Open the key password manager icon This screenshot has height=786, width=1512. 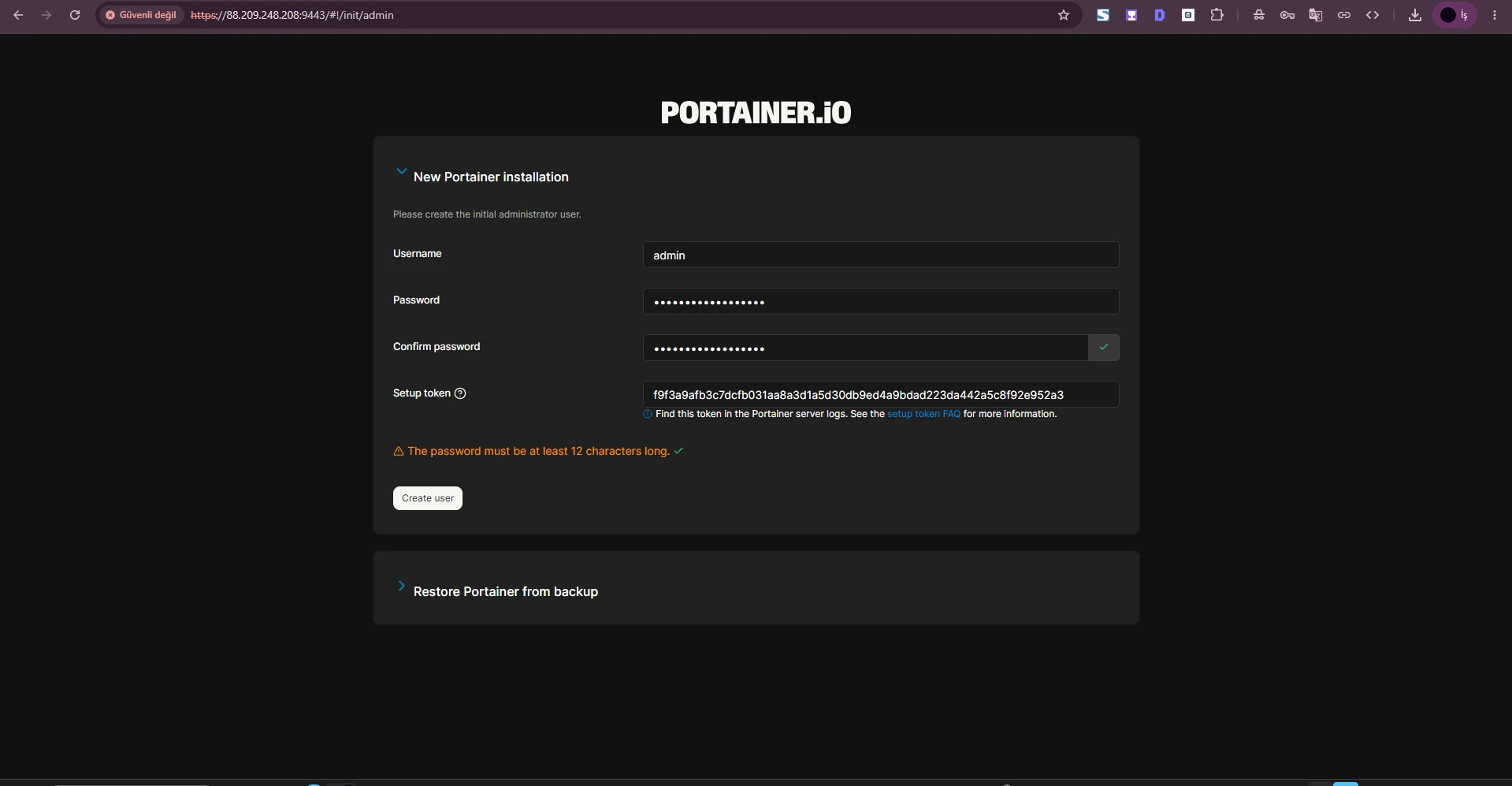(x=1287, y=15)
